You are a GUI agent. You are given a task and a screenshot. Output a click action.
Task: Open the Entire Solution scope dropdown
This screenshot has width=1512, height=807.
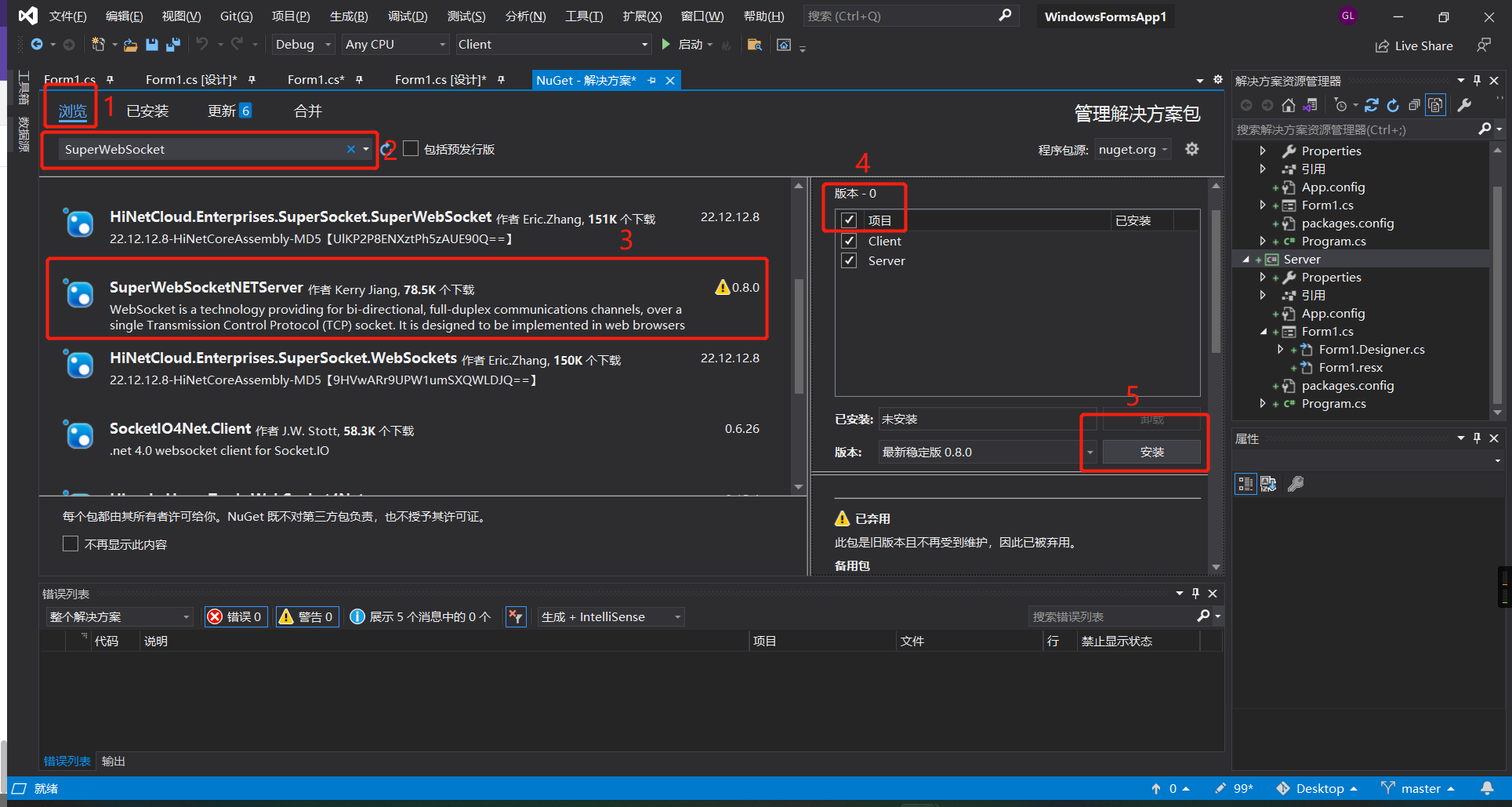(x=119, y=616)
